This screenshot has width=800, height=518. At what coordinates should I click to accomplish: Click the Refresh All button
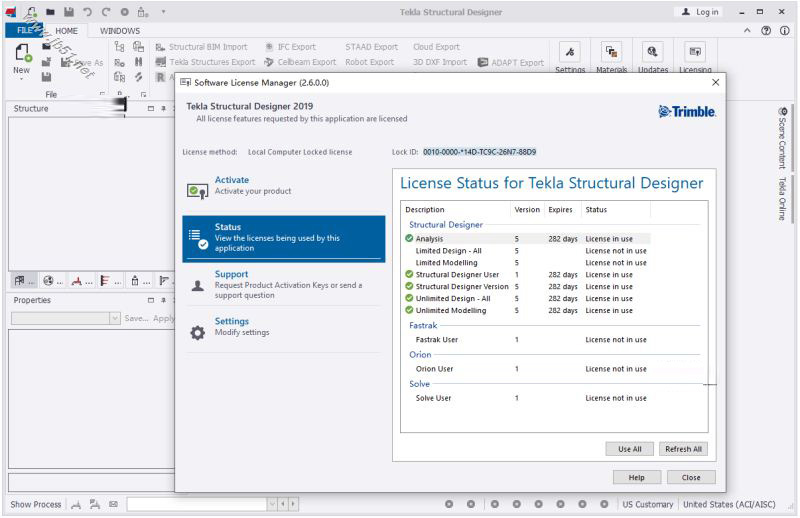tap(683, 449)
